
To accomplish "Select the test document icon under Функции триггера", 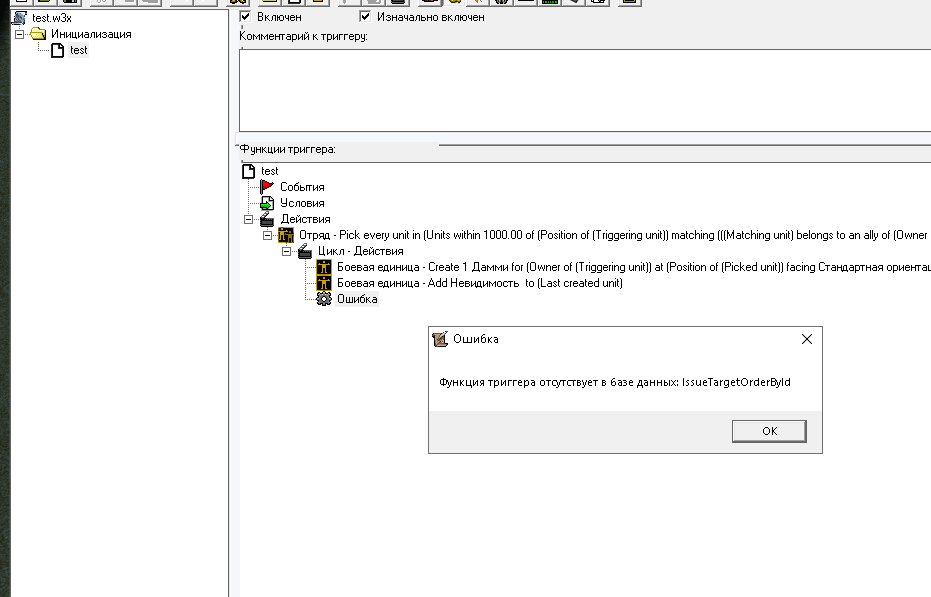I will [249, 171].
